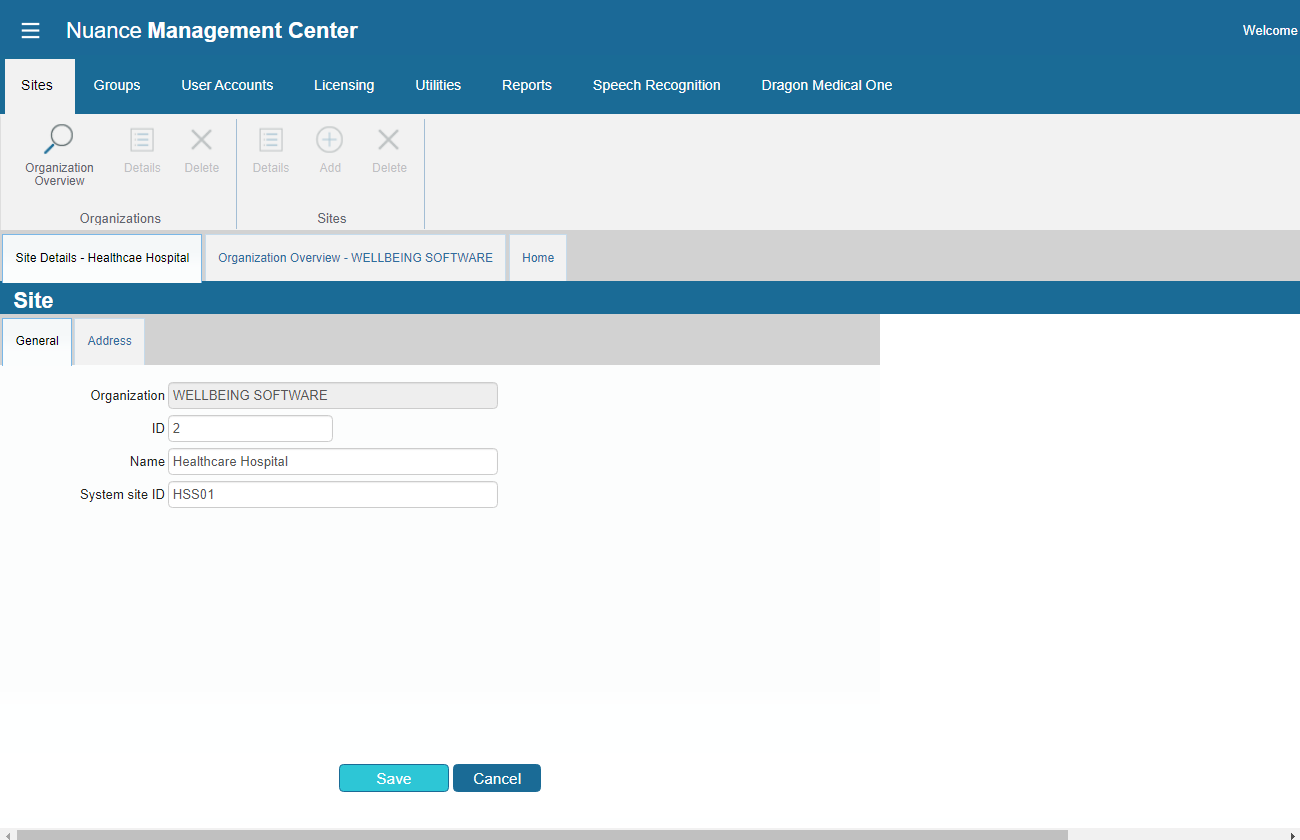This screenshot has width=1300, height=840.
Task: Switch to Organization Overview - WELLBEING SOFTWARE tab
Action: pos(355,258)
